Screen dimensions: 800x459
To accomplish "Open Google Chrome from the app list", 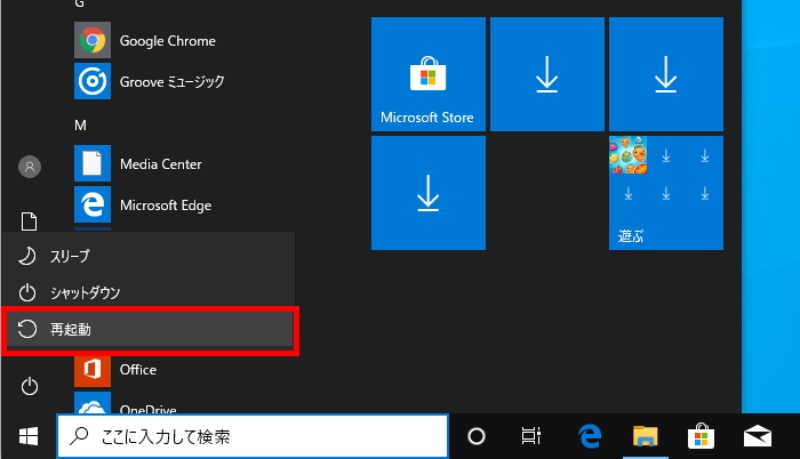I will tap(166, 41).
